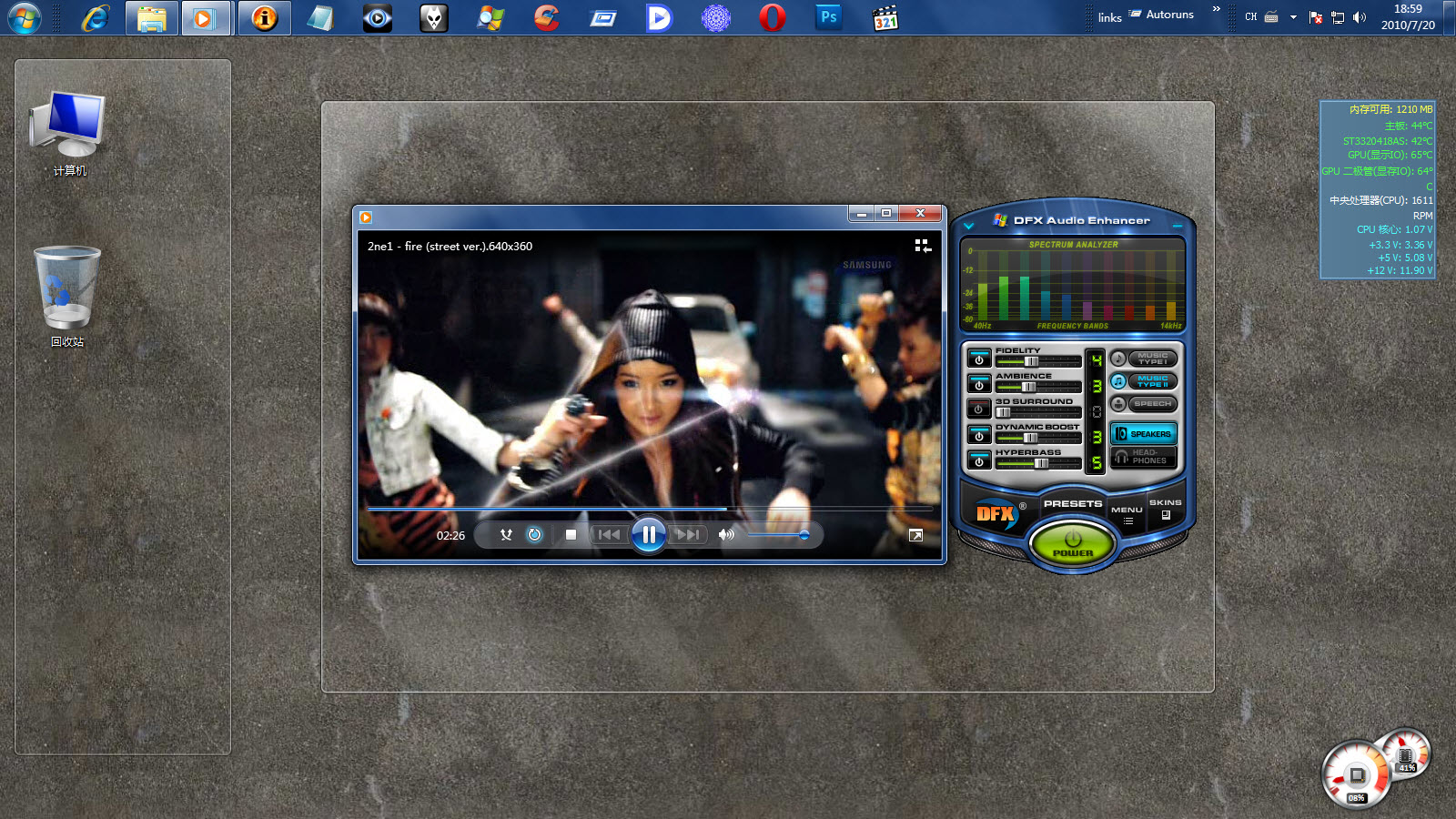Skip to the previous track
This screenshot has height=819, width=1456.
click(x=609, y=535)
